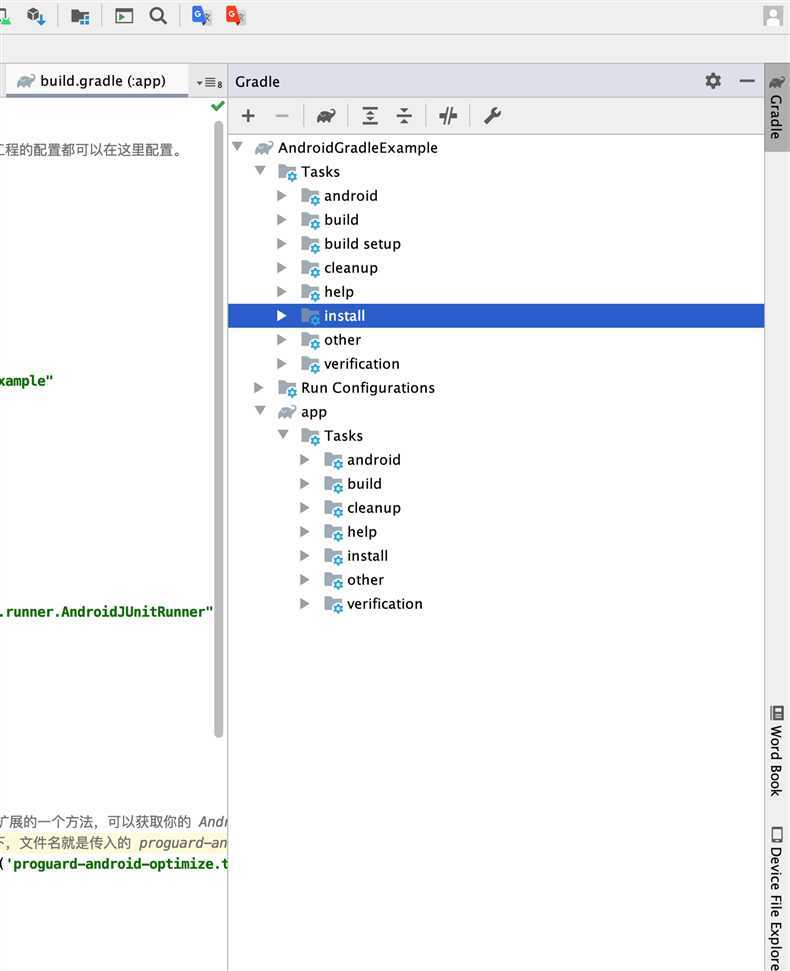Viewport: 790px width, 971px height.
Task: Expand root other task group arrow
Action: click(x=282, y=340)
